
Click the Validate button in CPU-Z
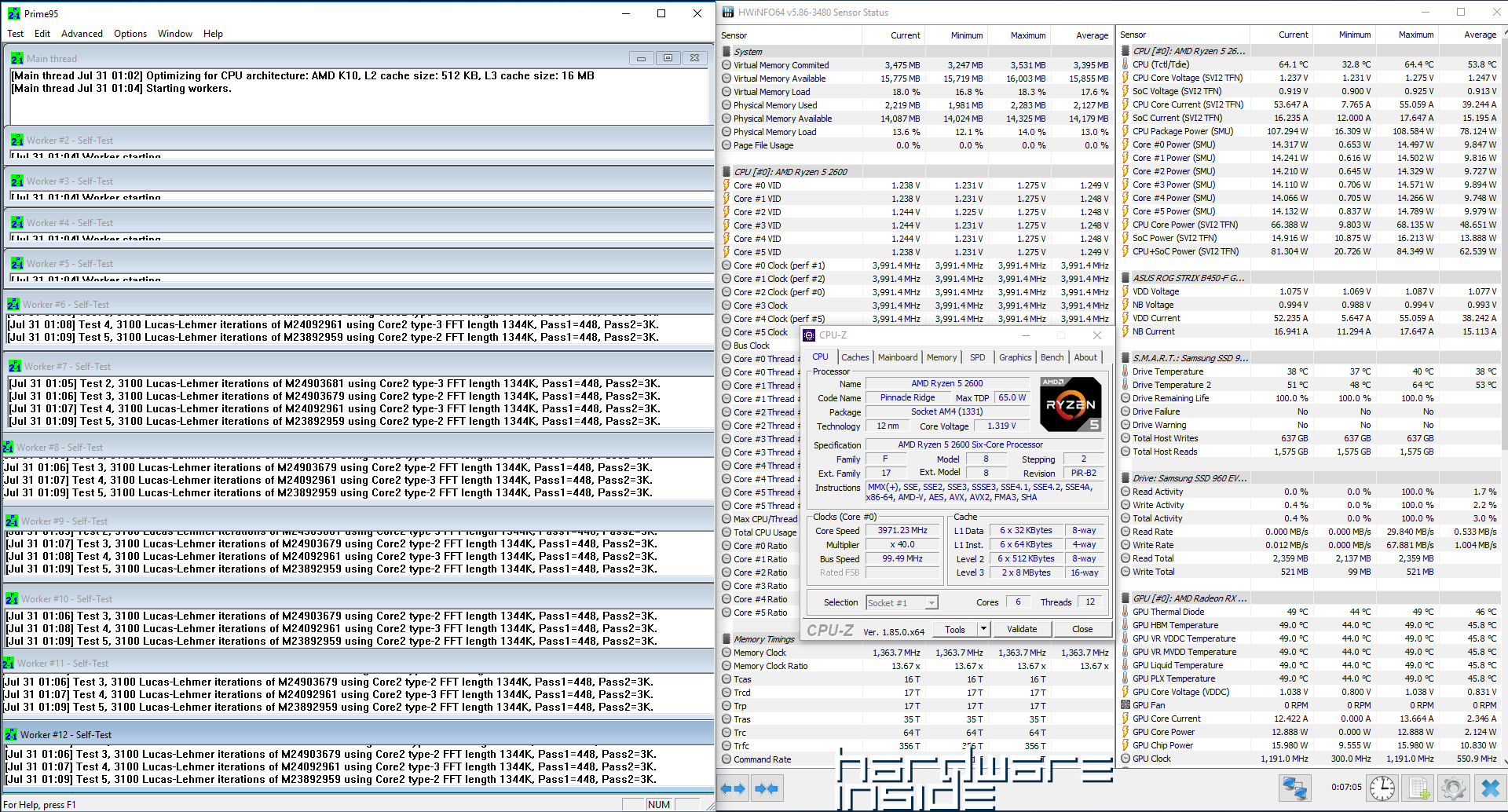point(1022,629)
